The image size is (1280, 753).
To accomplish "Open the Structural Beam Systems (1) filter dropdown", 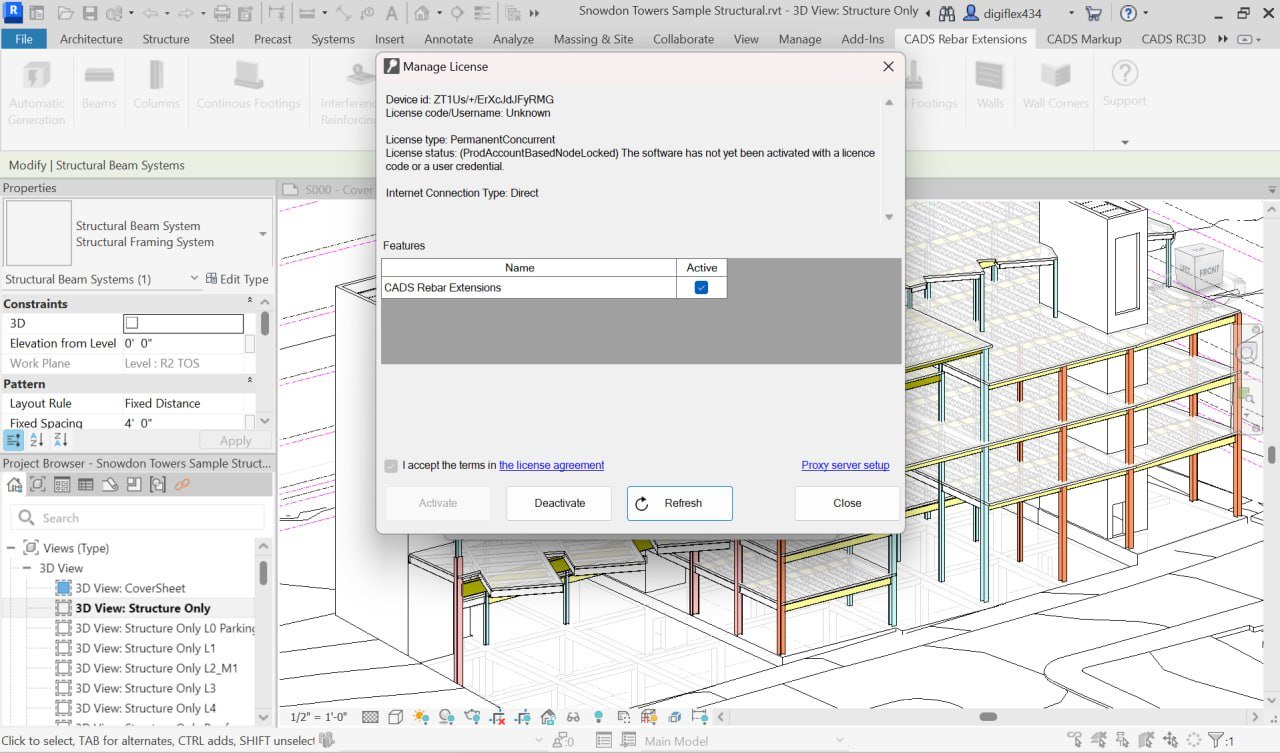I will point(194,279).
